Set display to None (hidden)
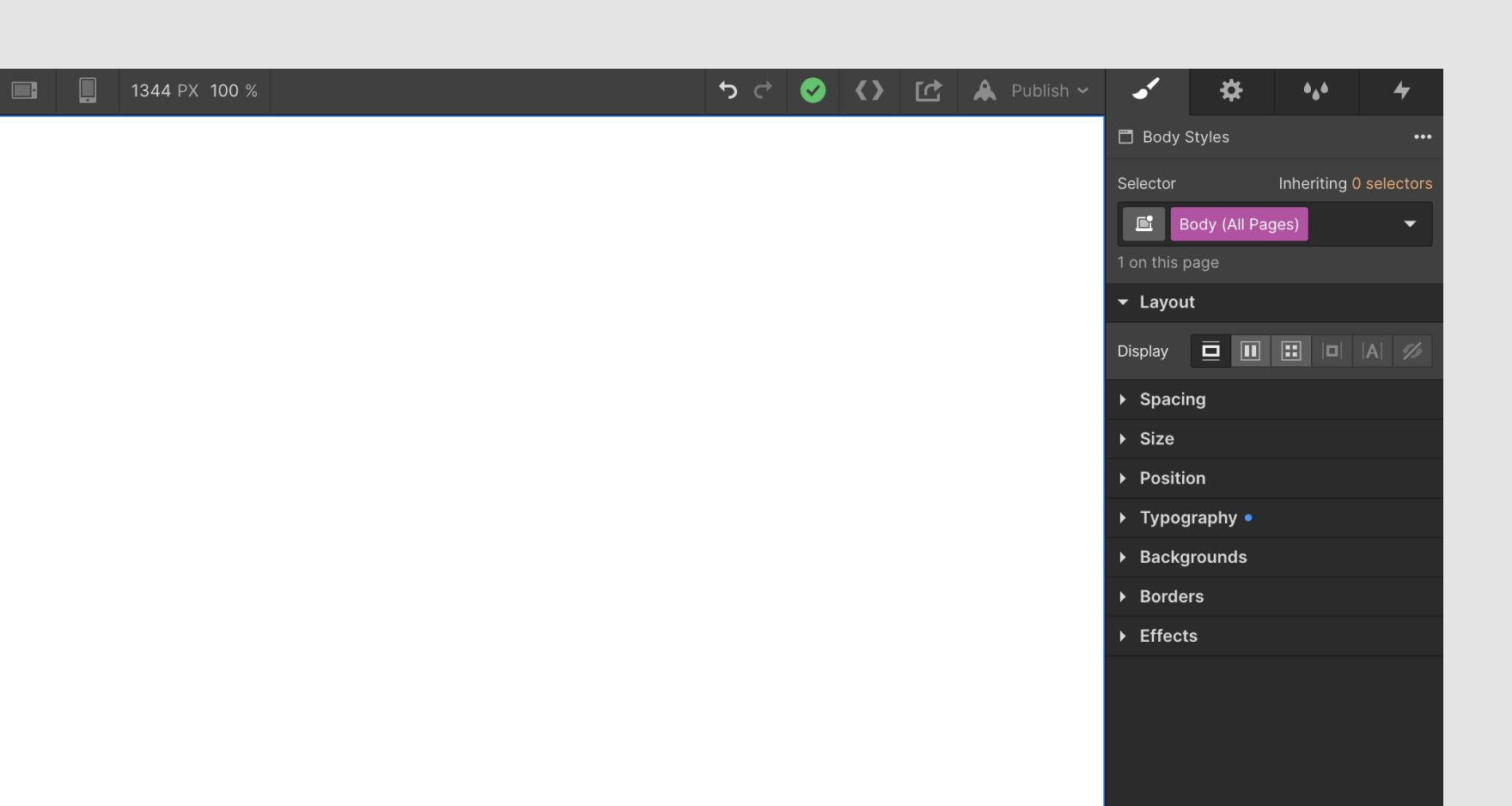1512x806 pixels. click(x=1412, y=351)
